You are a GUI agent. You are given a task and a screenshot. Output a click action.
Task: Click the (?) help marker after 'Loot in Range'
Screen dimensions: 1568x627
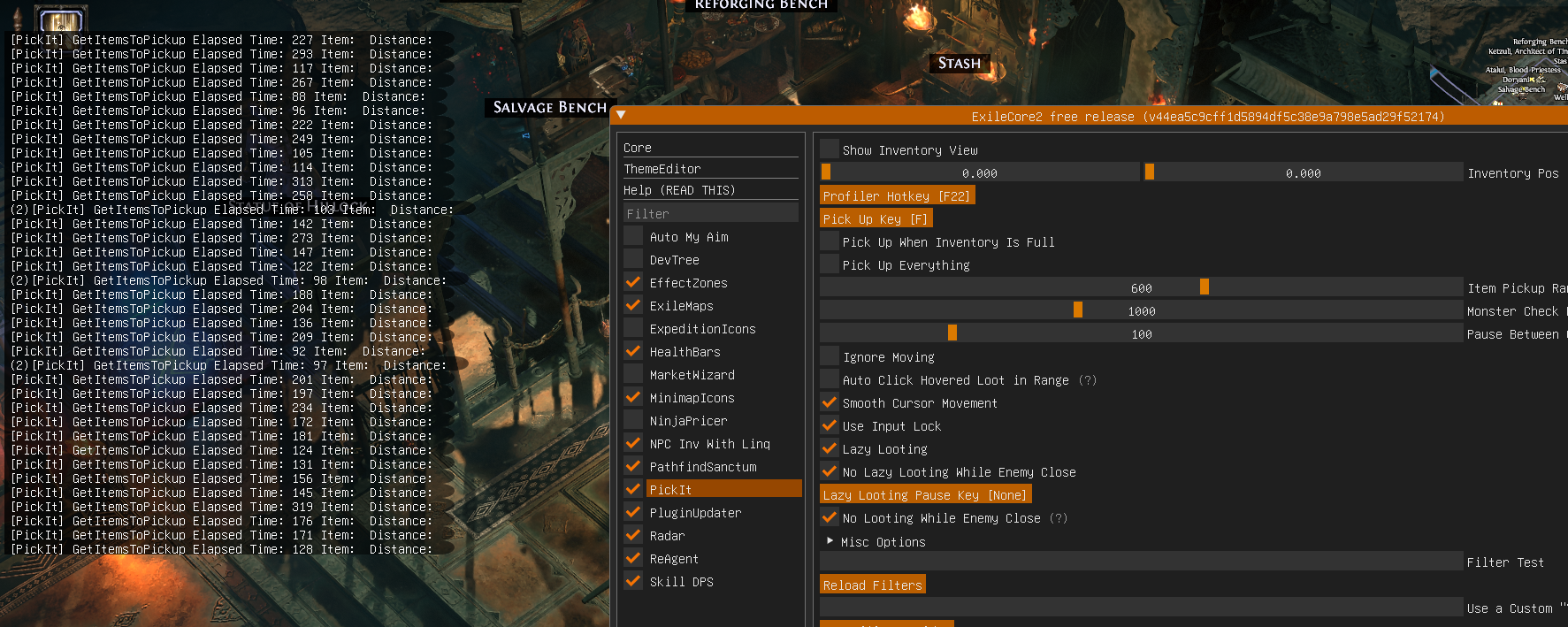tap(1088, 380)
